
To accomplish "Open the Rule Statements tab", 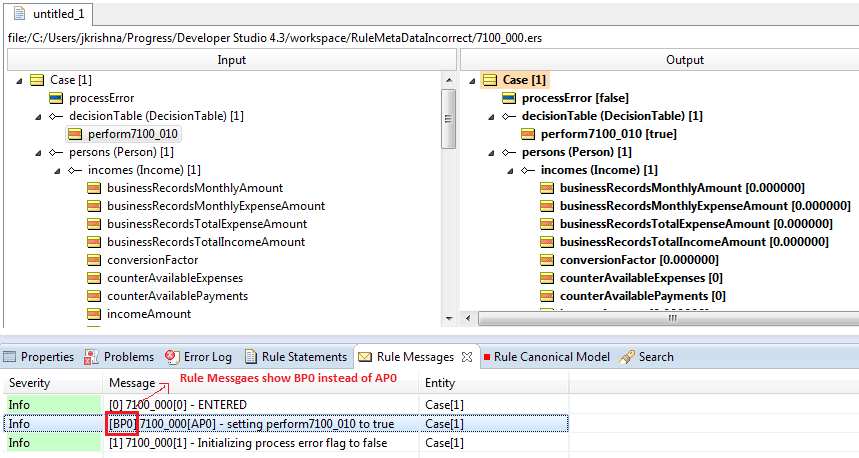I will (296, 357).
